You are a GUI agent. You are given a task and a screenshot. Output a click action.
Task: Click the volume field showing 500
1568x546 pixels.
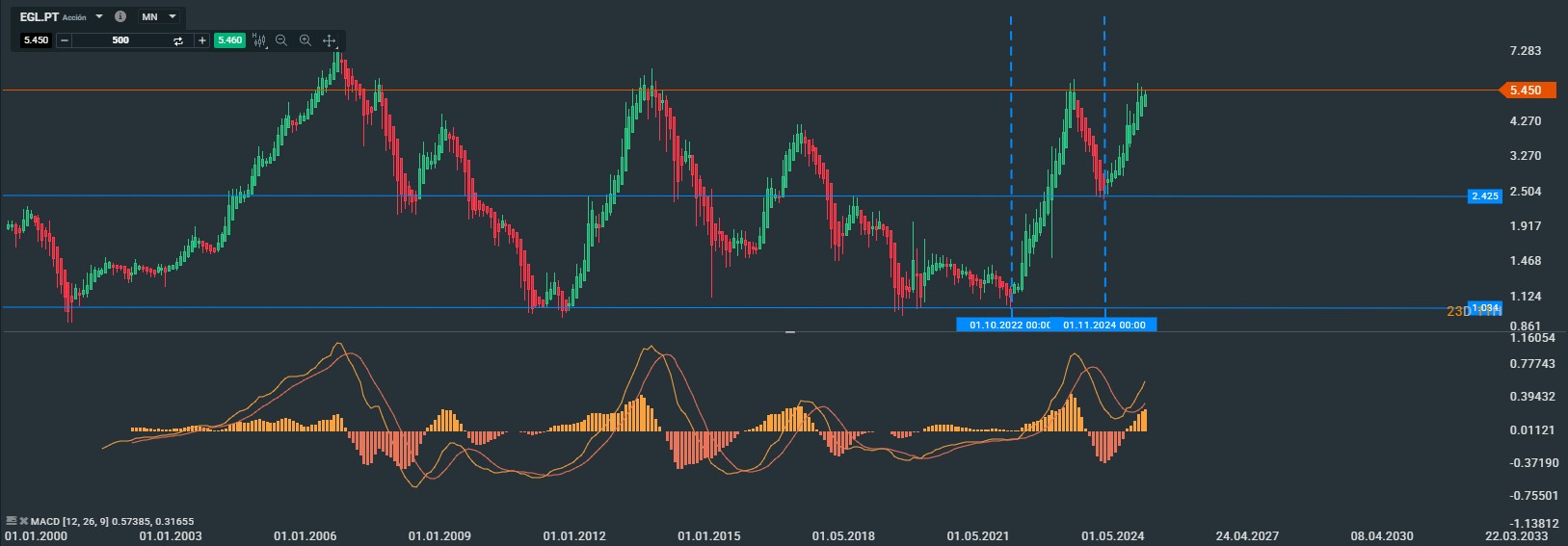tap(120, 40)
